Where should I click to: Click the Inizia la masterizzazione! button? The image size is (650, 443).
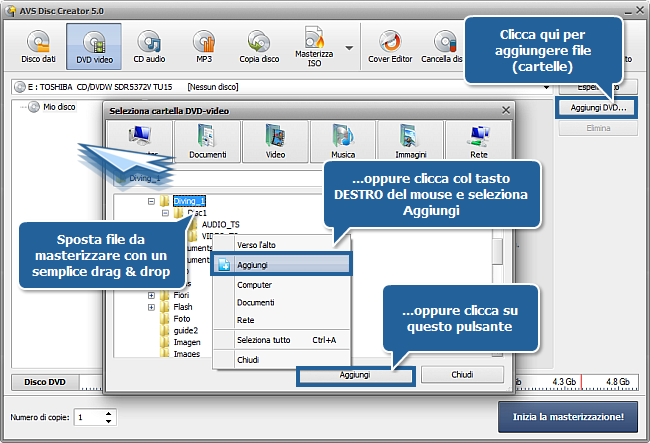(x=566, y=416)
